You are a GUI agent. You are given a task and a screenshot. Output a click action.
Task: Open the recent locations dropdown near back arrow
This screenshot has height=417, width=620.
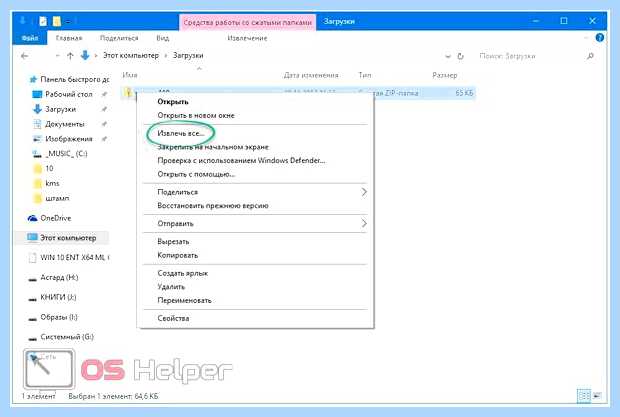tap(57, 56)
